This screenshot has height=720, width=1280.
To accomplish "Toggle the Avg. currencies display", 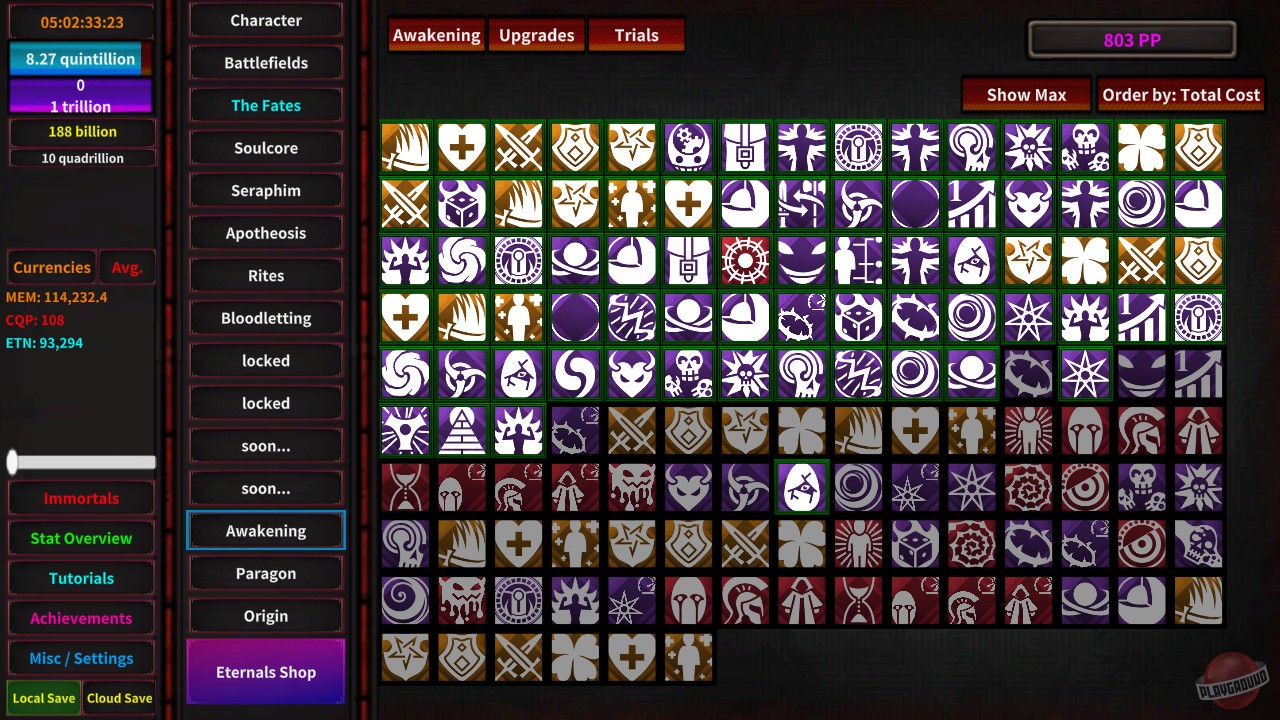I will coord(127,267).
